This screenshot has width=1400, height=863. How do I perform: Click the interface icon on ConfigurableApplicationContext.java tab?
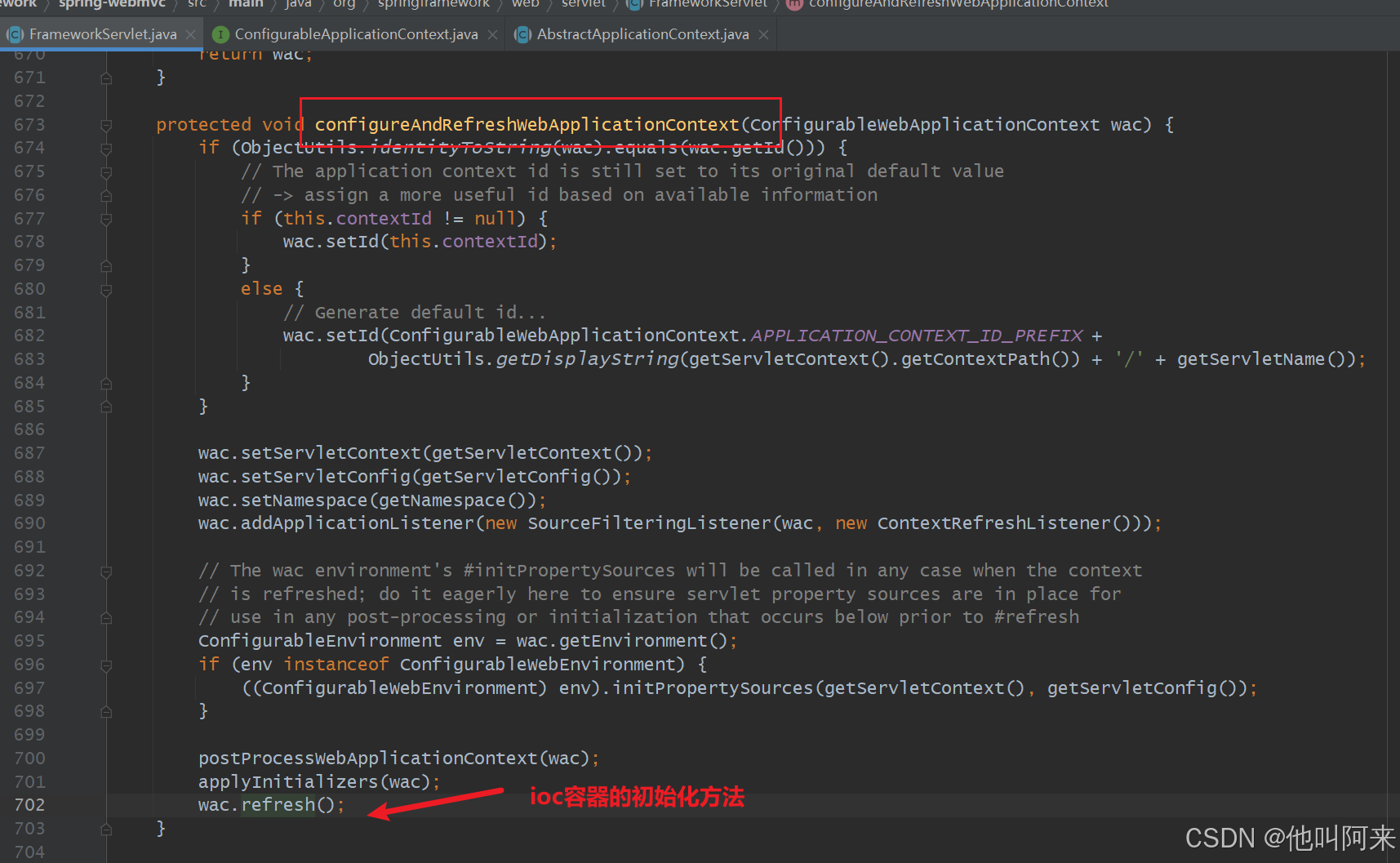pos(220,34)
